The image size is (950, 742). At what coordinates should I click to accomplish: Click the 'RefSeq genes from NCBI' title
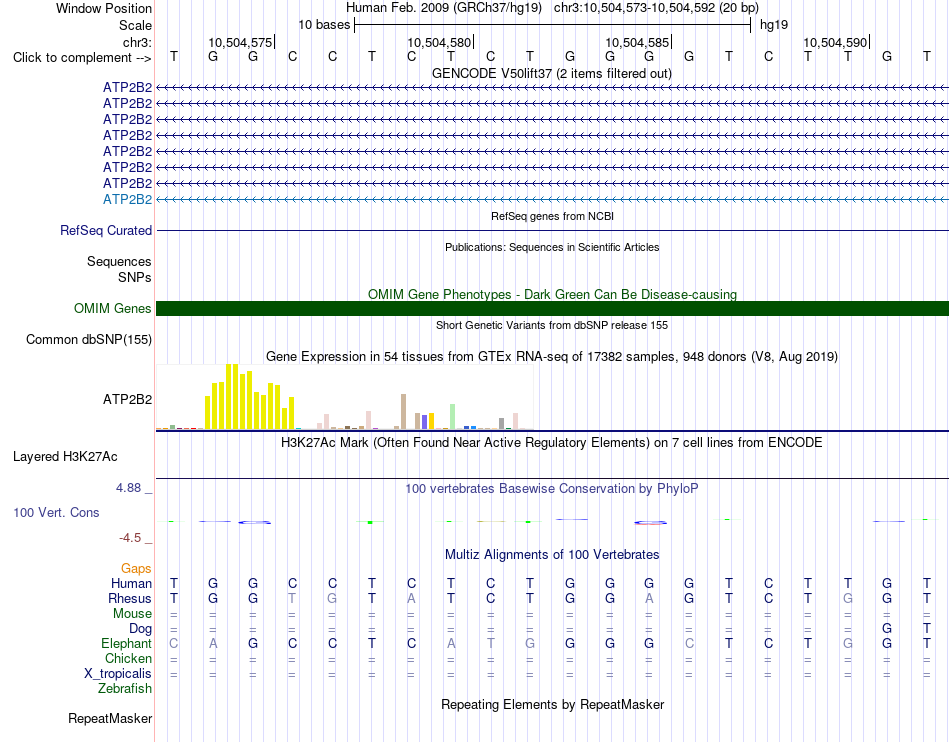tap(552, 216)
